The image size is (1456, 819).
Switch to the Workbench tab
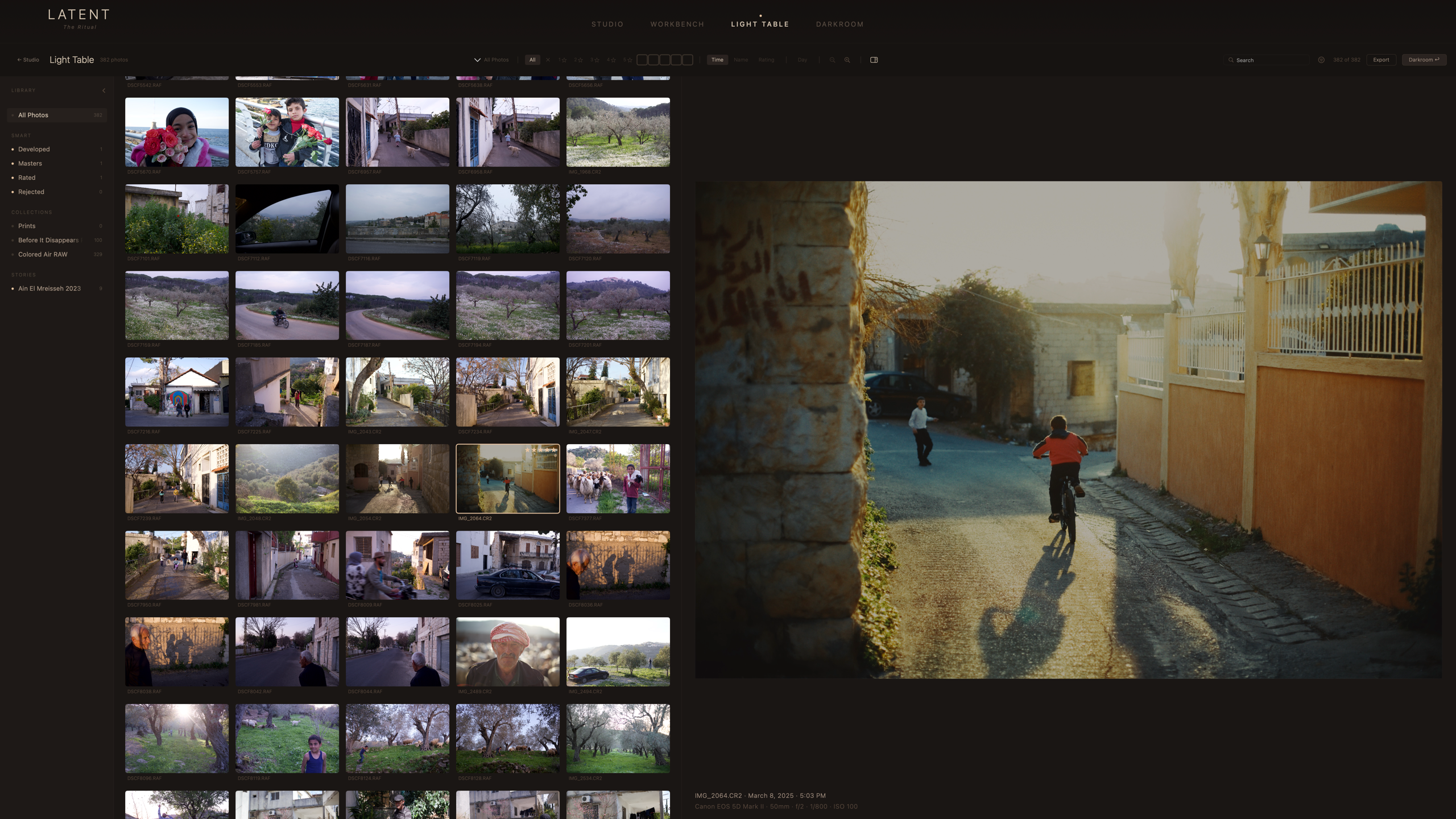coord(677,24)
